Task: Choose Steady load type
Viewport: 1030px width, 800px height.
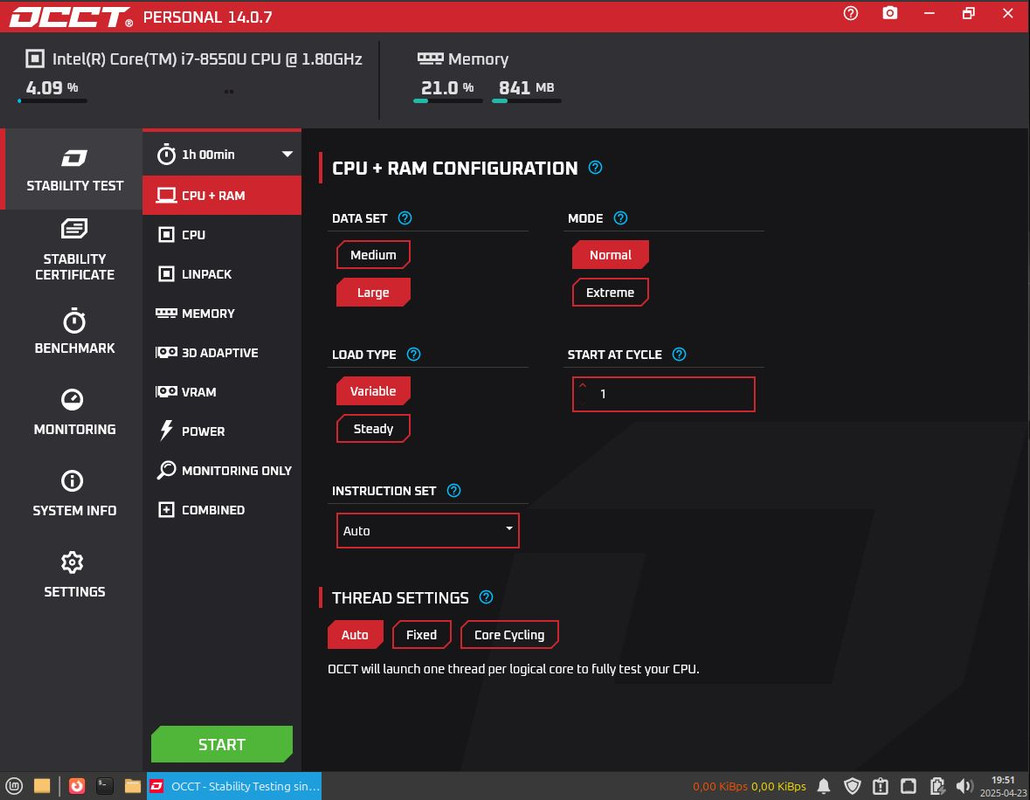Action: click(373, 428)
